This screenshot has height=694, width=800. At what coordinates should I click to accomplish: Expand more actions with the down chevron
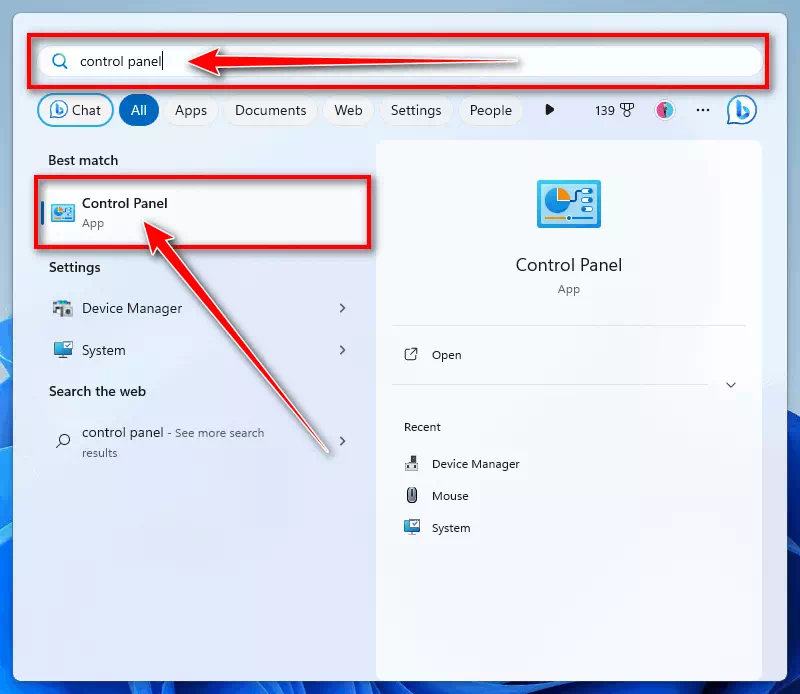coord(731,385)
